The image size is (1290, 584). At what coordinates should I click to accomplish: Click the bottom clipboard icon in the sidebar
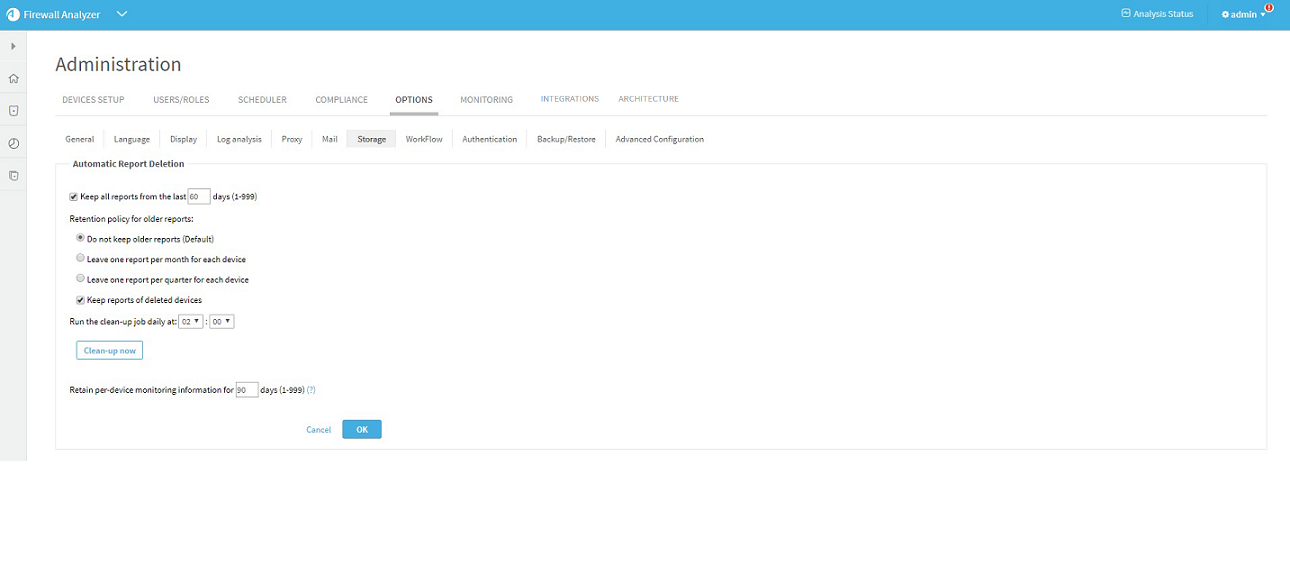(13, 176)
